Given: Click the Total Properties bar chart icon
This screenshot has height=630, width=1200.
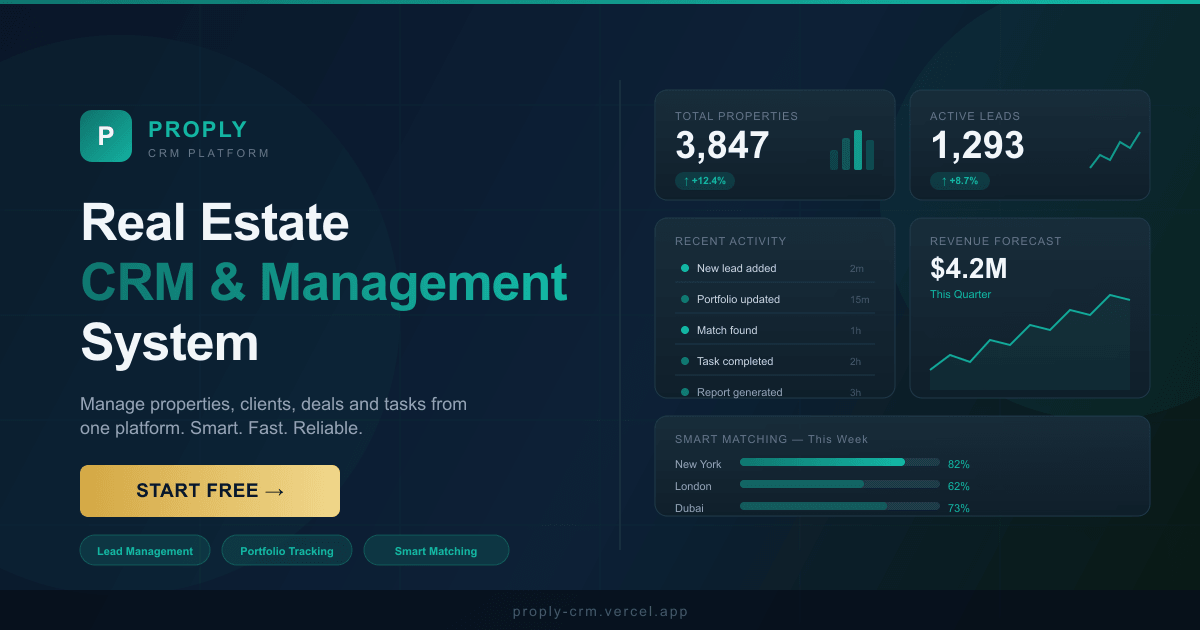Looking at the screenshot, I should (852, 150).
